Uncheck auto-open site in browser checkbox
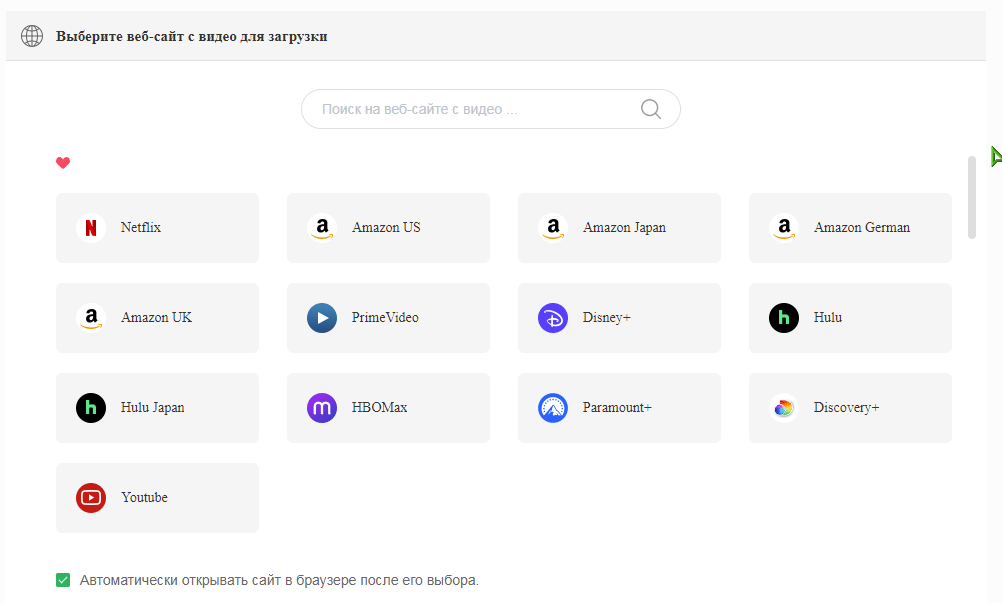The width and height of the screenshot is (1002, 603). [x=63, y=580]
